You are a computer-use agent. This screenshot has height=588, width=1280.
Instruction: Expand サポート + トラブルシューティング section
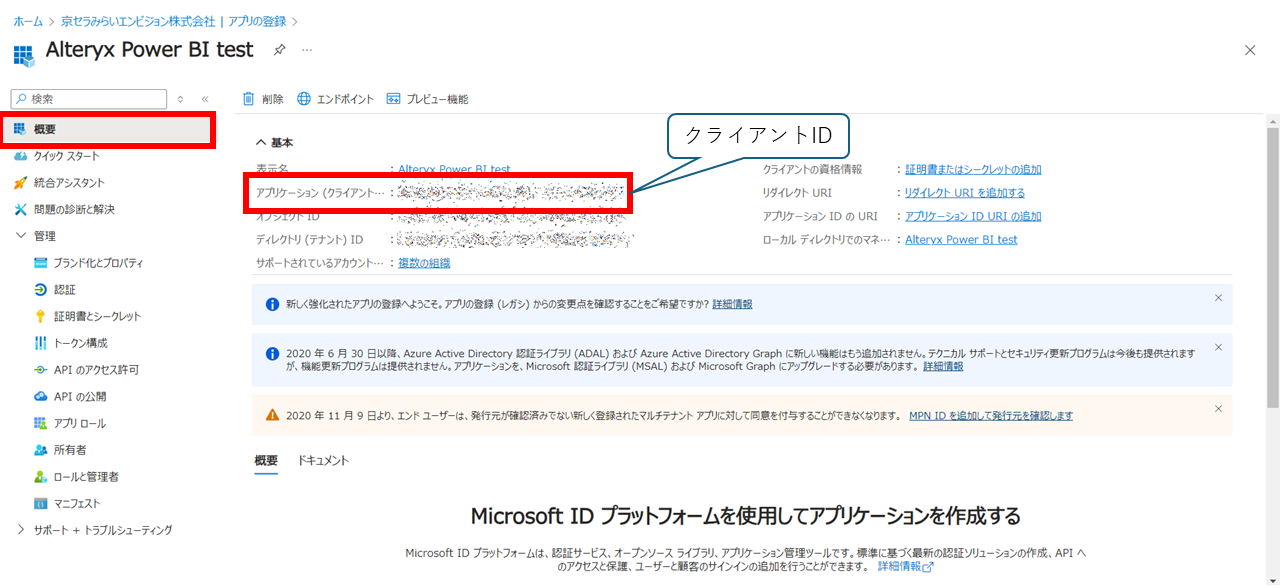[22, 530]
